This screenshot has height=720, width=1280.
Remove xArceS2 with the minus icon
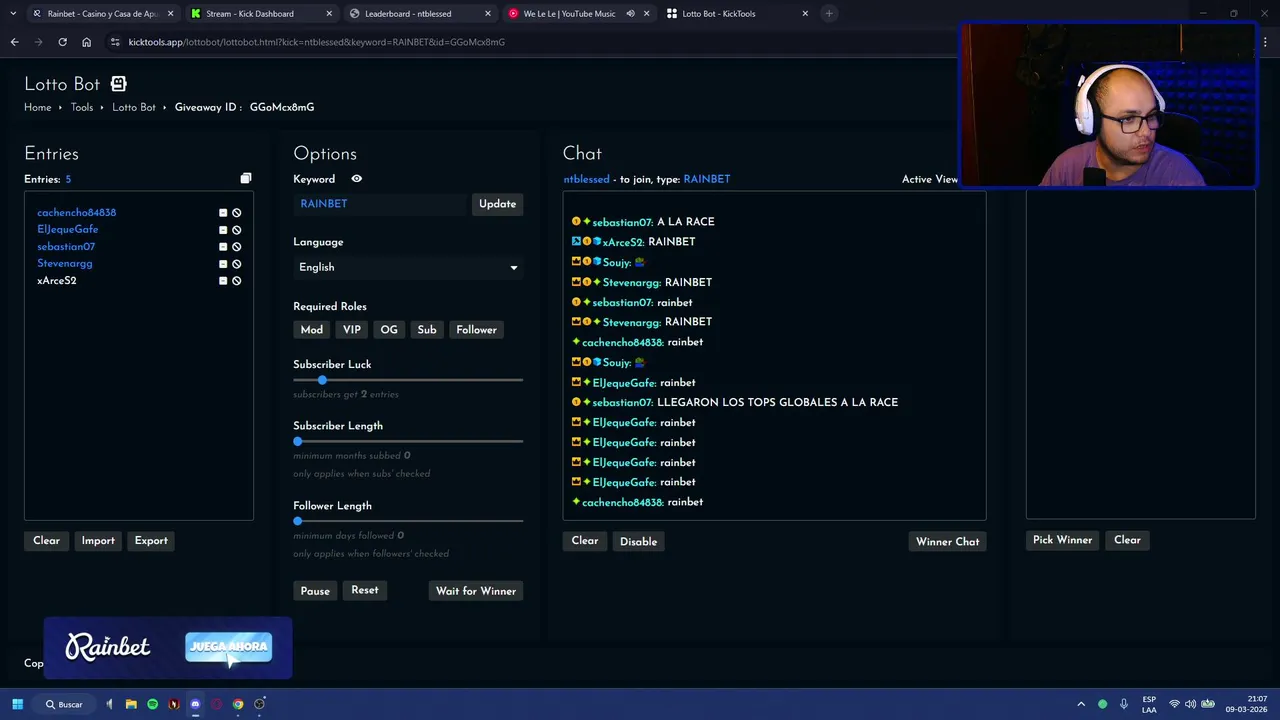click(223, 281)
